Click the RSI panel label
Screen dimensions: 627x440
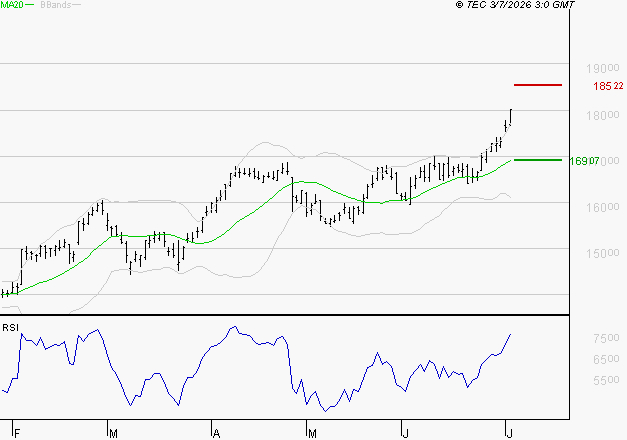click(x=10, y=328)
